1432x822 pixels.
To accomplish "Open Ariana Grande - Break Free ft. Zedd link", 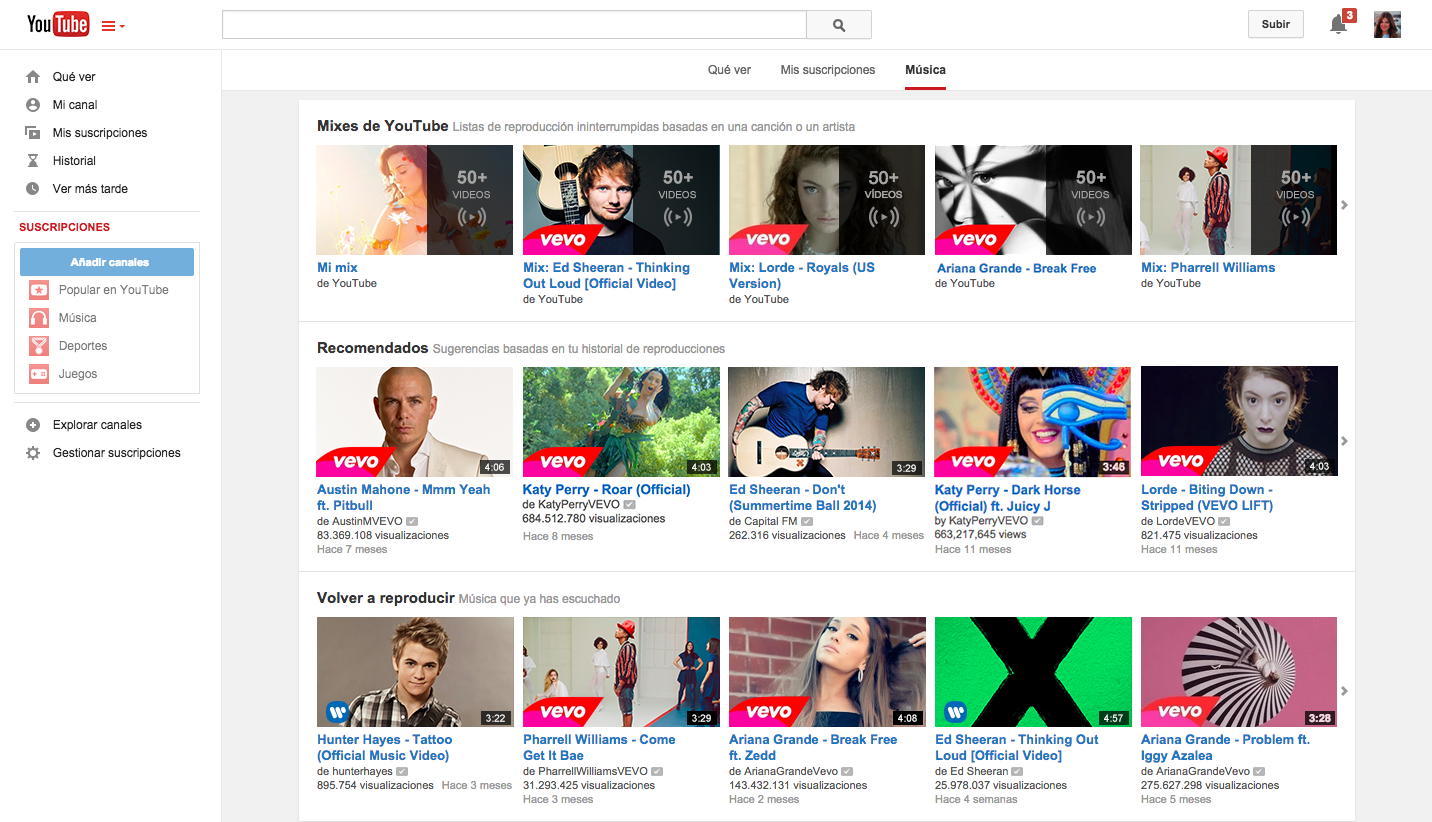I will pyautogui.click(x=813, y=748).
